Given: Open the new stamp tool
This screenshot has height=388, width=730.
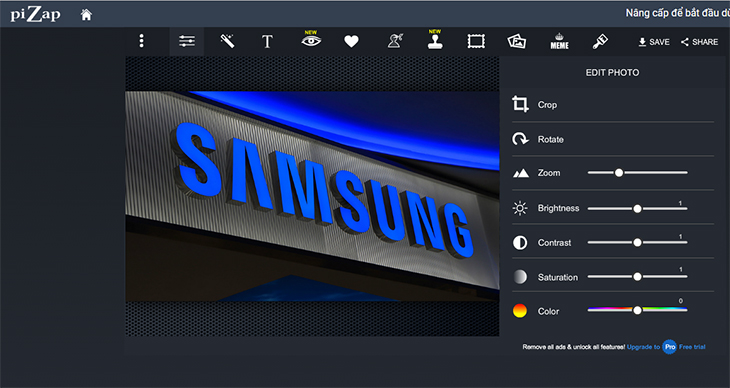Looking at the screenshot, I should 435,40.
